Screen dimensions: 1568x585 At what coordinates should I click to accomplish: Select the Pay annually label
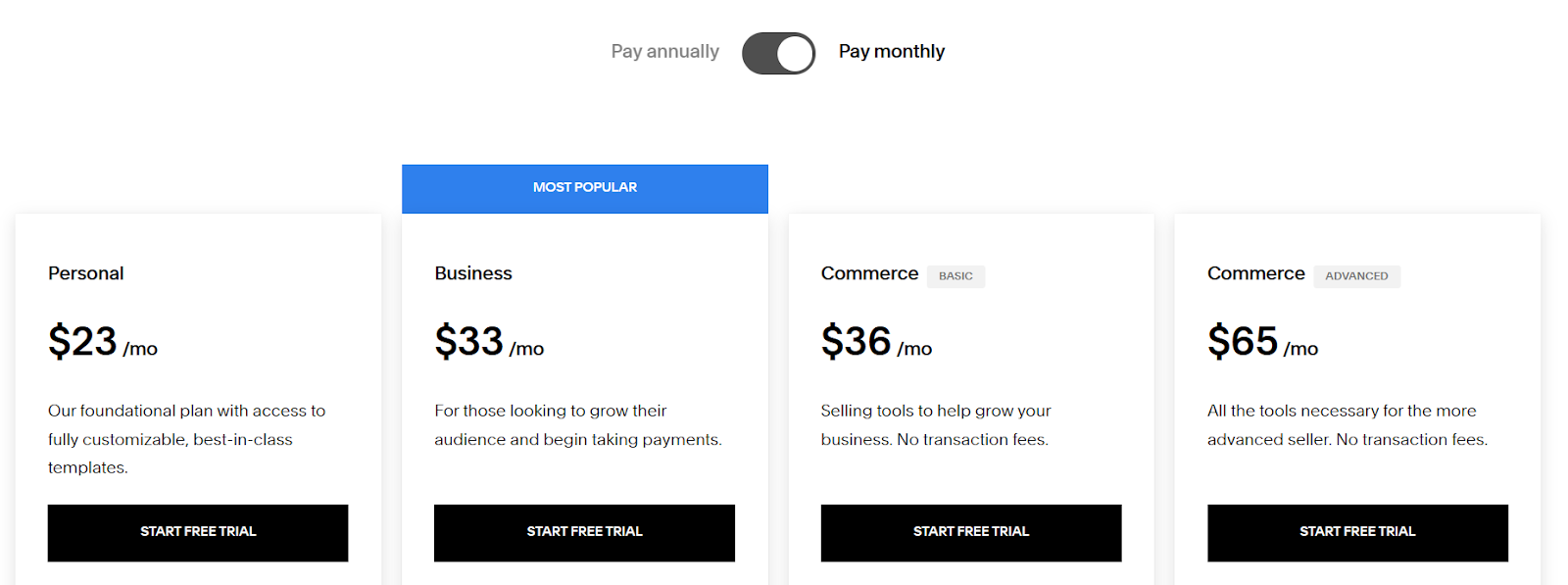click(x=664, y=52)
